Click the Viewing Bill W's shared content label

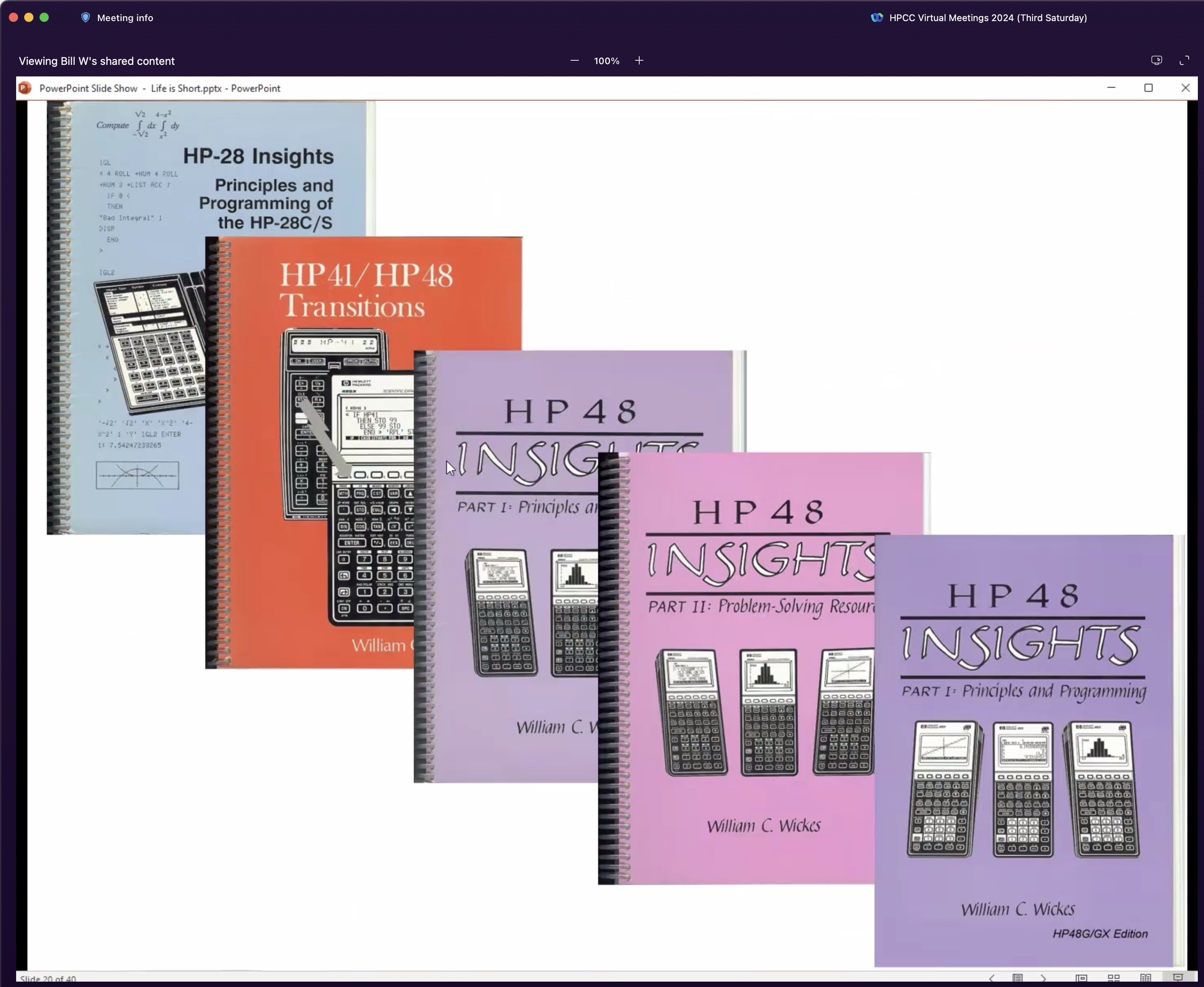click(97, 61)
